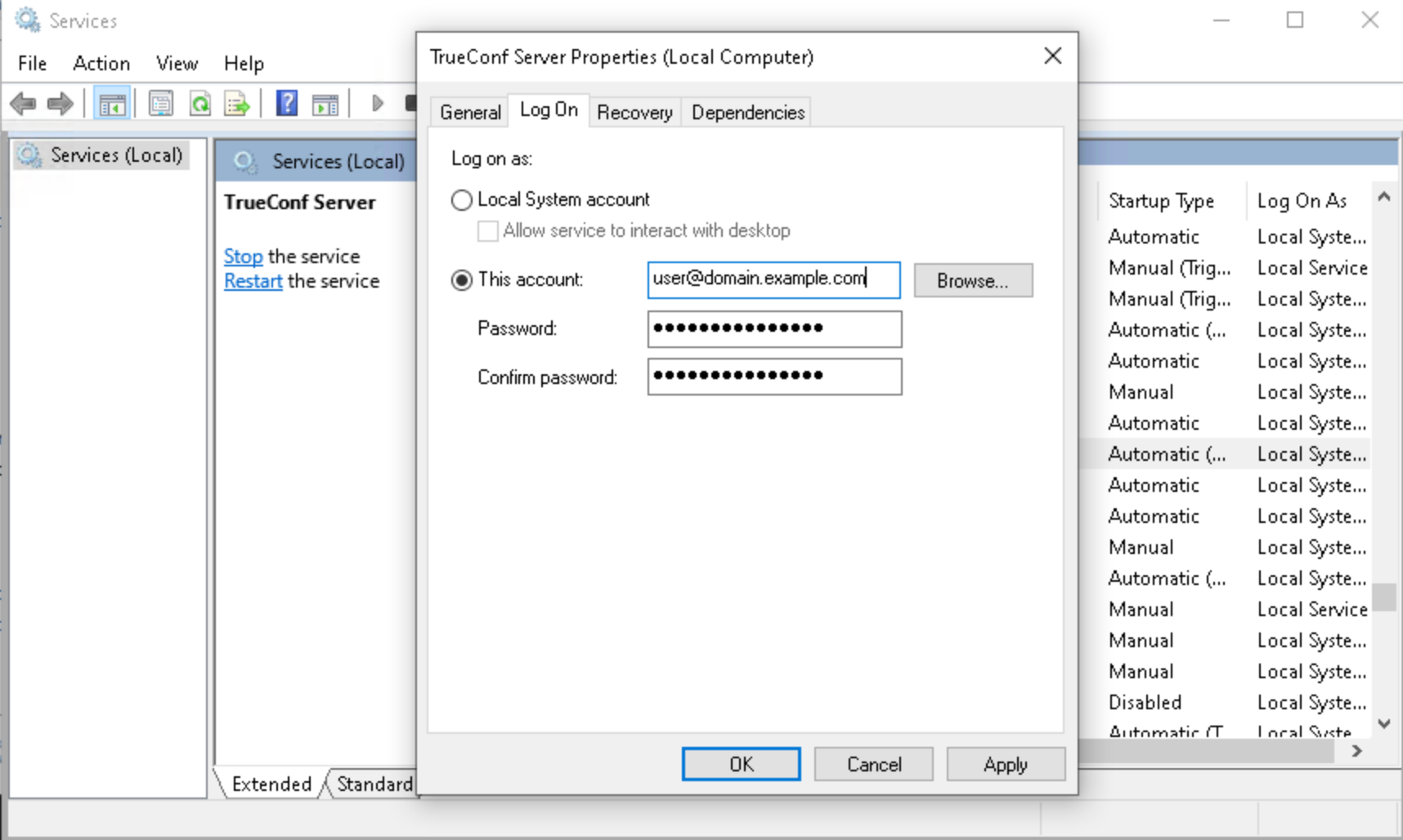Image resolution: width=1403 pixels, height=840 pixels.
Task: Open the Dependencies tab
Action: point(748,112)
